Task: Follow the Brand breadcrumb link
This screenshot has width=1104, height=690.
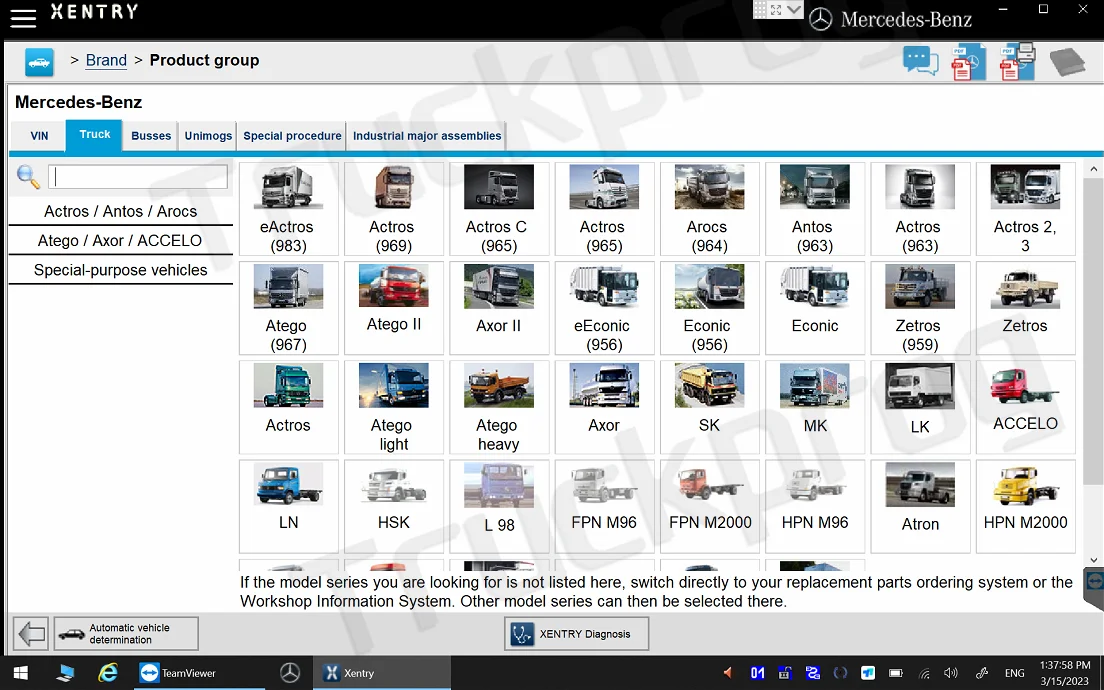Action: (106, 61)
